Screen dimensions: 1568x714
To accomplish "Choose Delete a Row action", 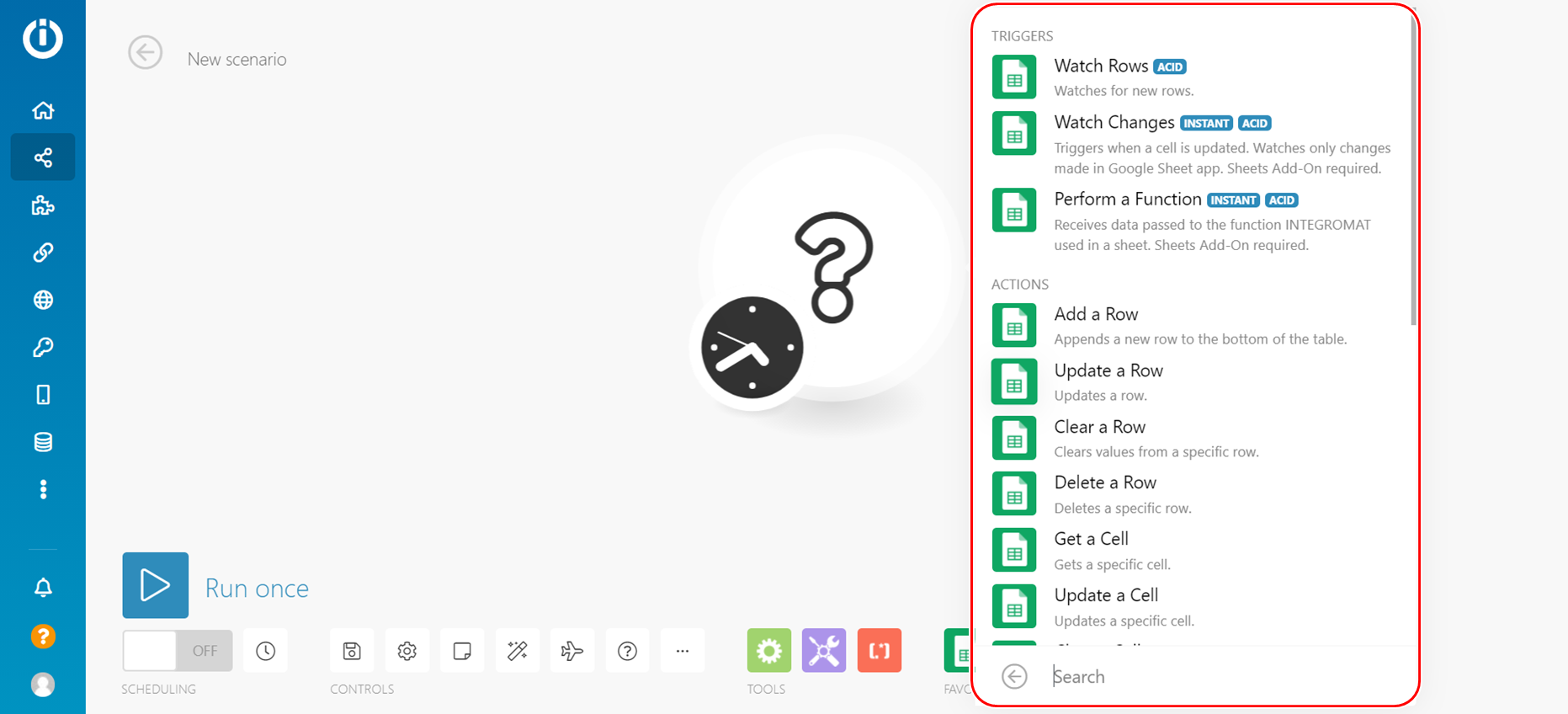I will tap(1193, 493).
